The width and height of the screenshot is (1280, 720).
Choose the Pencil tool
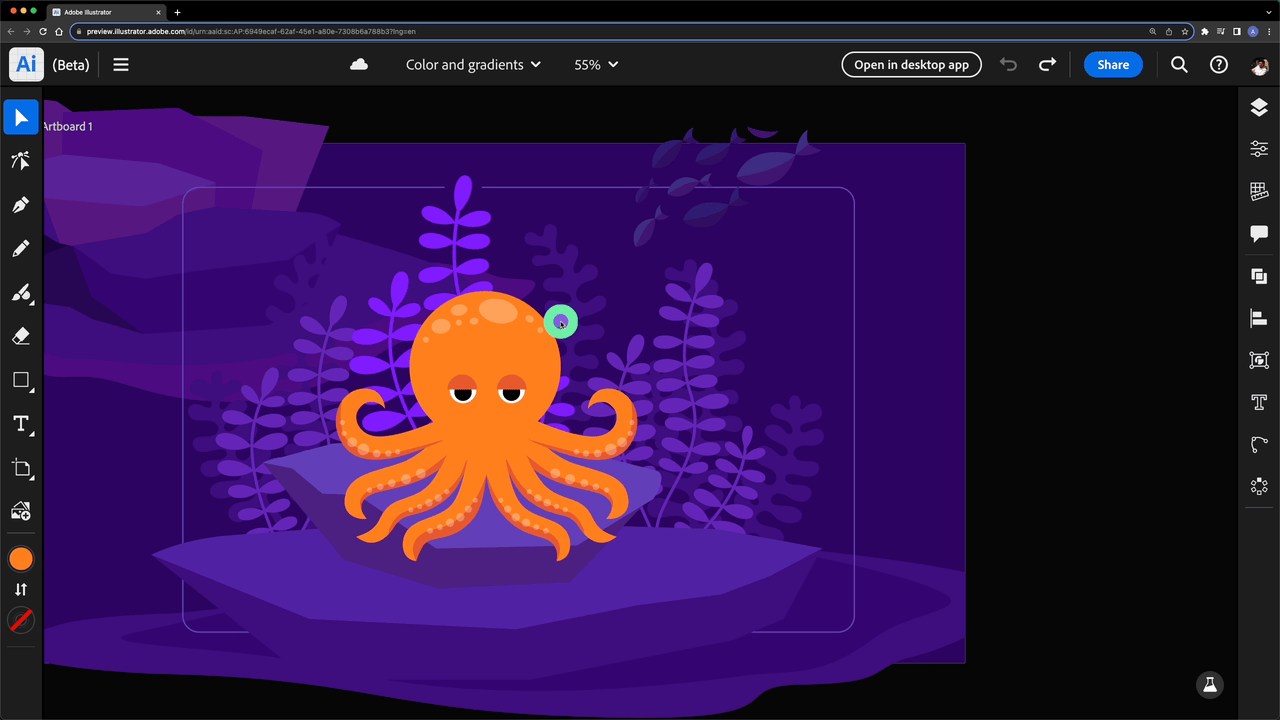(x=21, y=249)
